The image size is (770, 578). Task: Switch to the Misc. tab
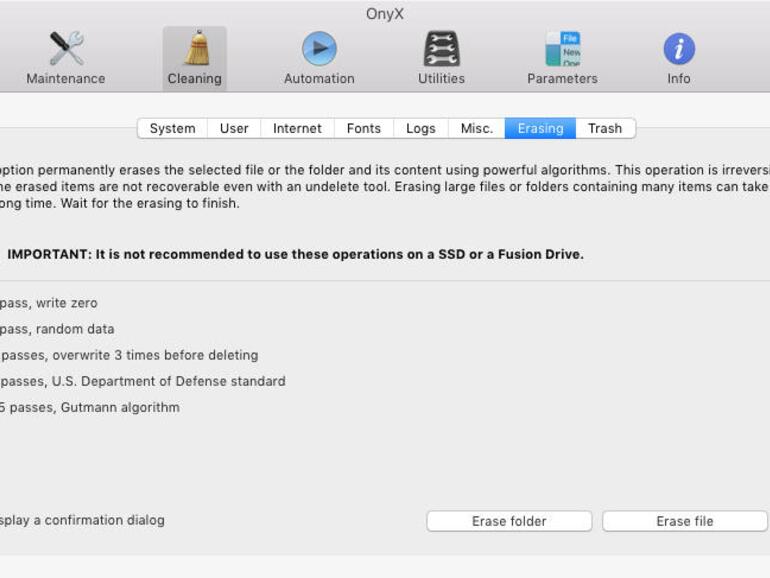[476, 129]
